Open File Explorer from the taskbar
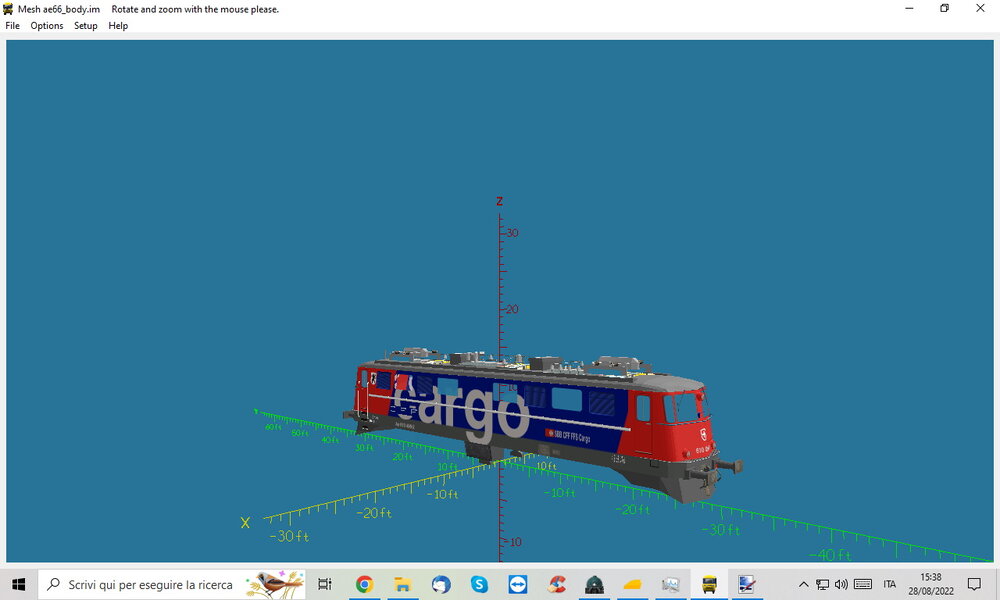Viewport: 1000px width, 600px height. click(x=402, y=584)
